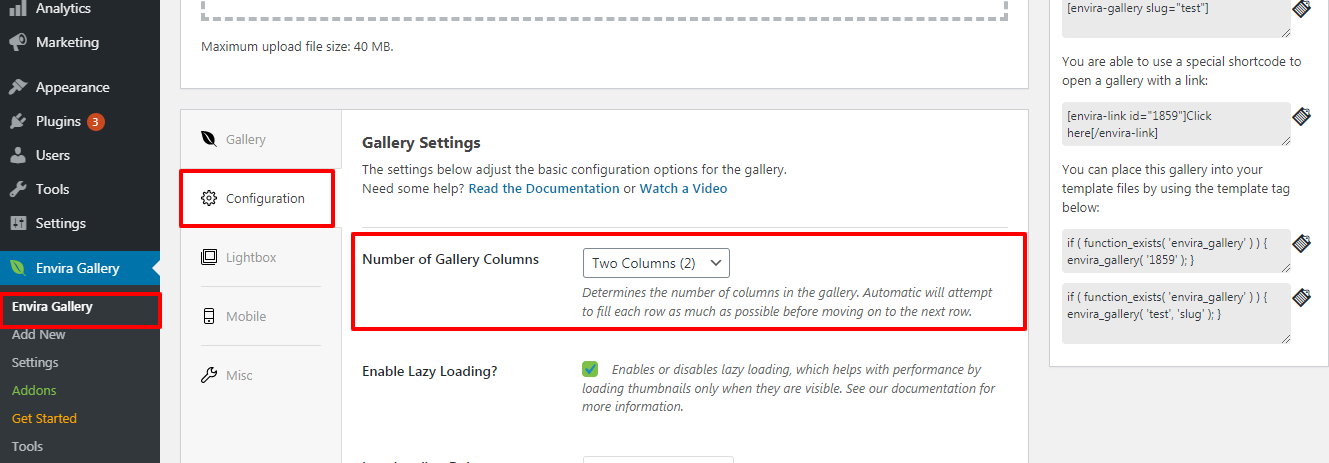1329x463 pixels.
Task: Click the Misc wrench icon
Action: tap(209, 375)
